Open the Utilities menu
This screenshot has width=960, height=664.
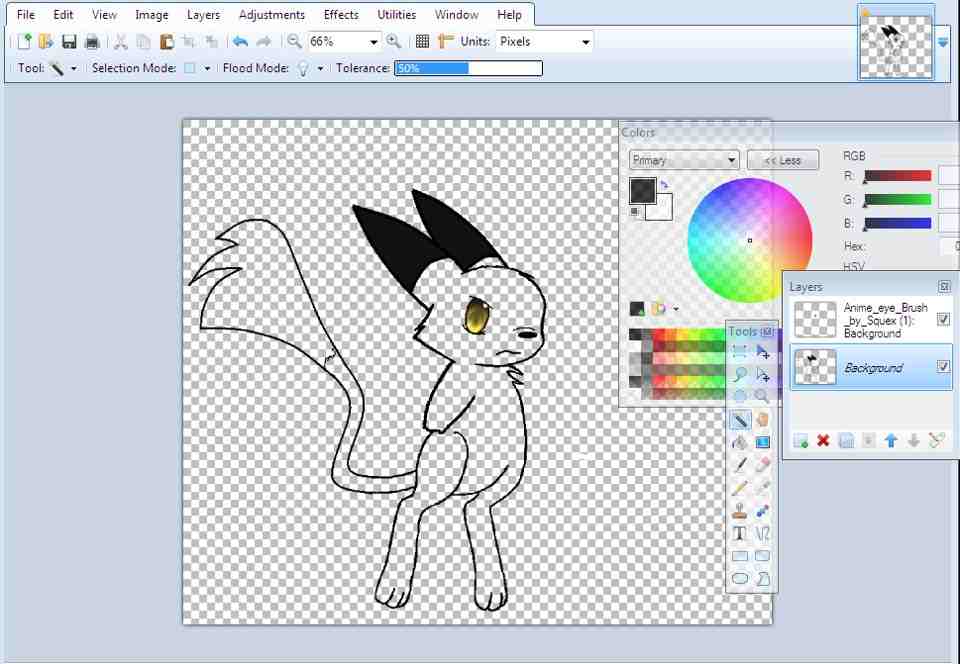click(397, 15)
